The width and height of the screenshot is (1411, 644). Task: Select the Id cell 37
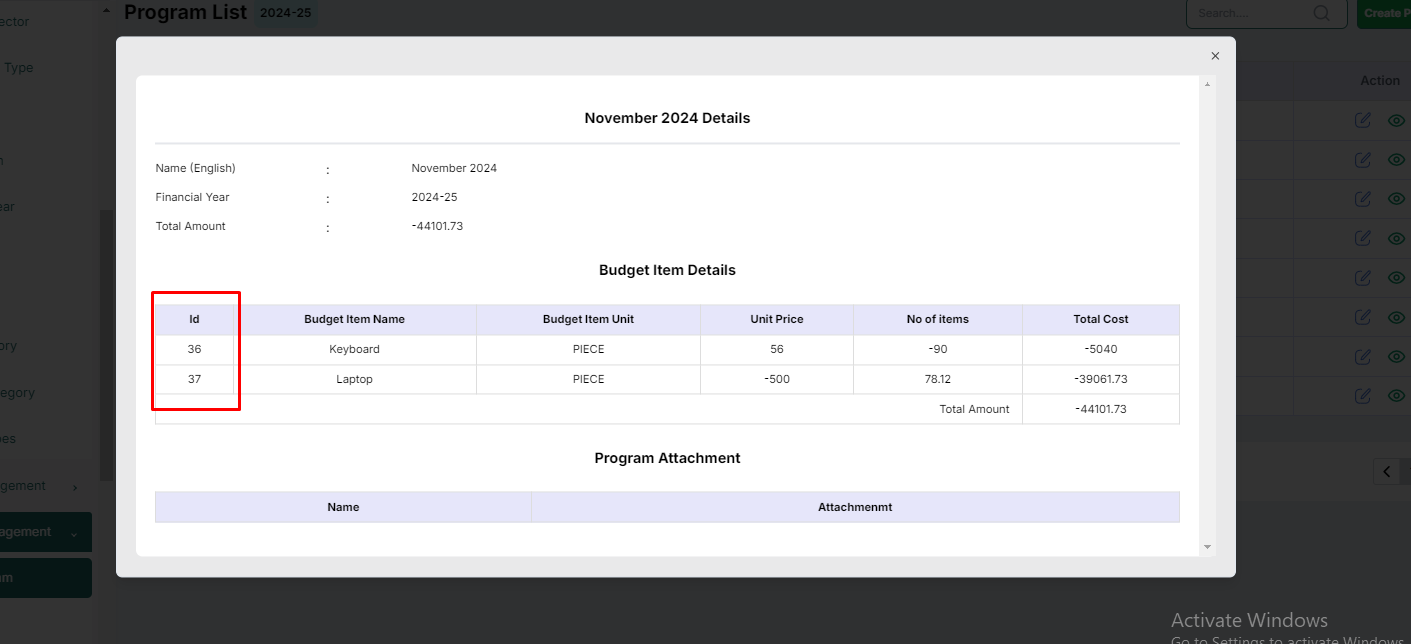(x=194, y=380)
